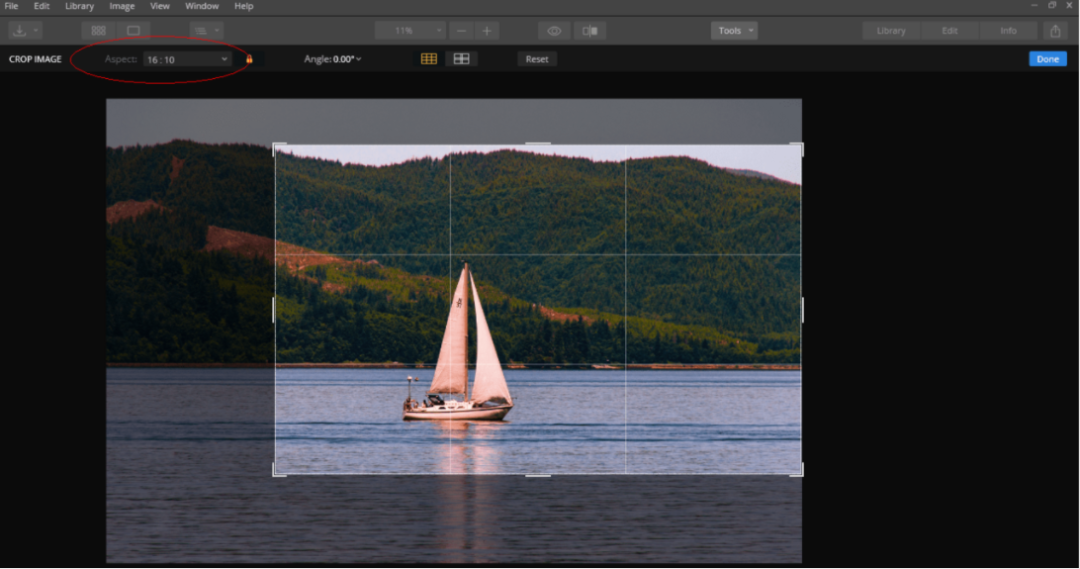The width and height of the screenshot is (1080, 569).
Task: Toggle before/after compare icon
Action: tap(590, 31)
